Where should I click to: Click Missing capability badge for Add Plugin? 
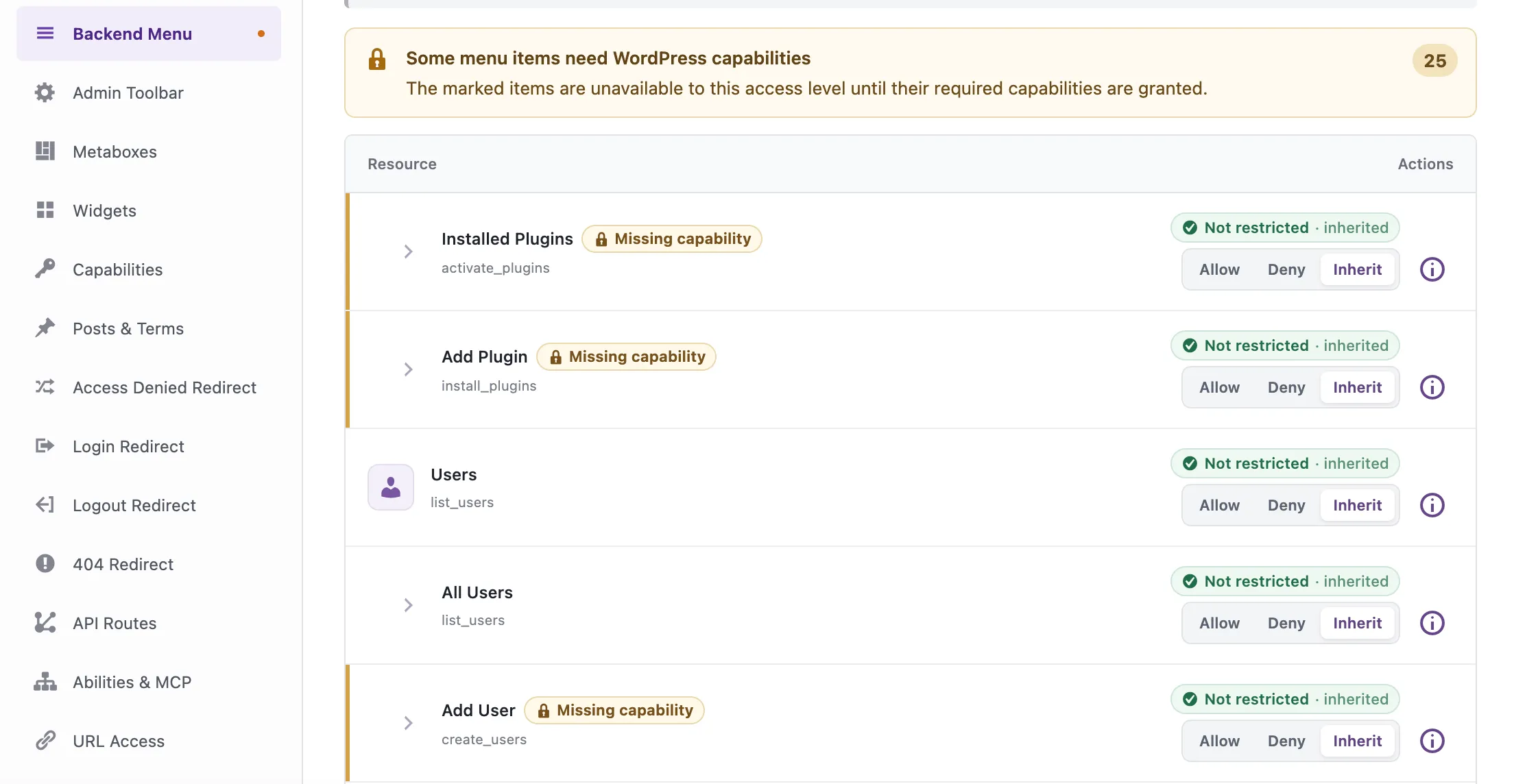pyautogui.click(x=626, y=356)
